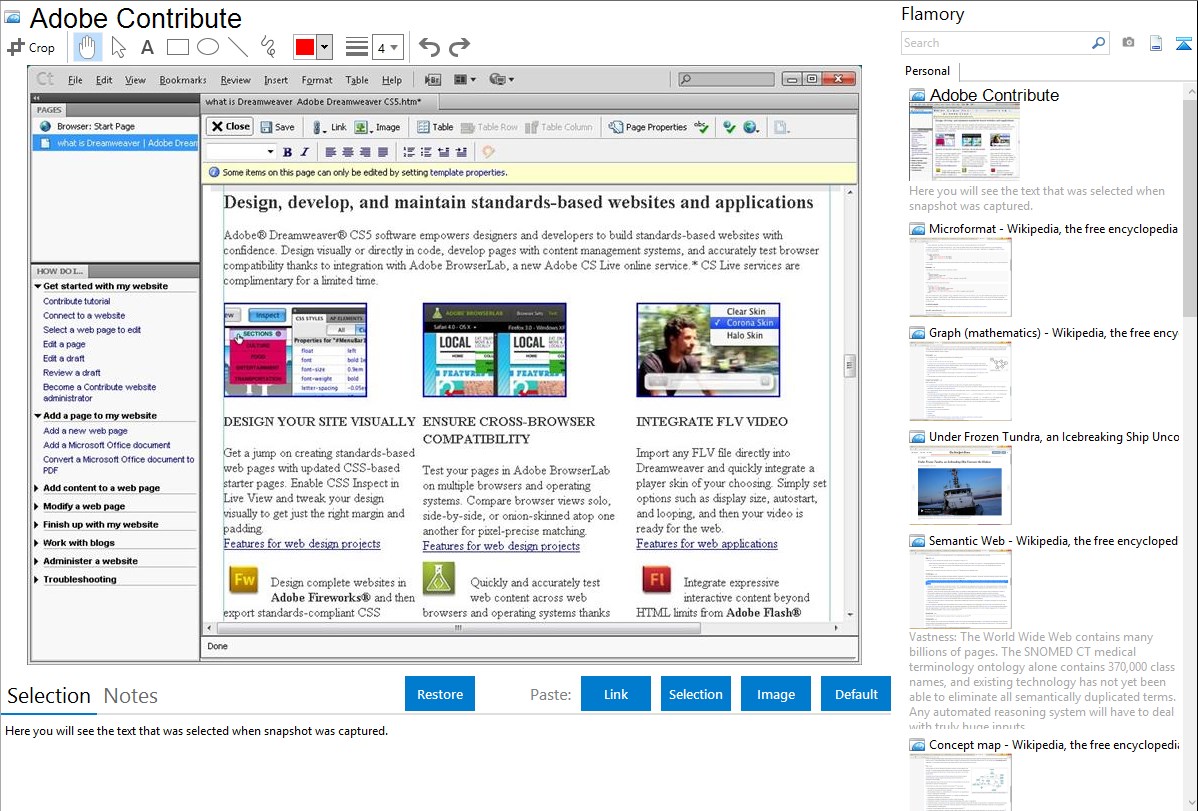Click the Restore button
This screenshot has height=811, width=1198.
click(440, 694)
